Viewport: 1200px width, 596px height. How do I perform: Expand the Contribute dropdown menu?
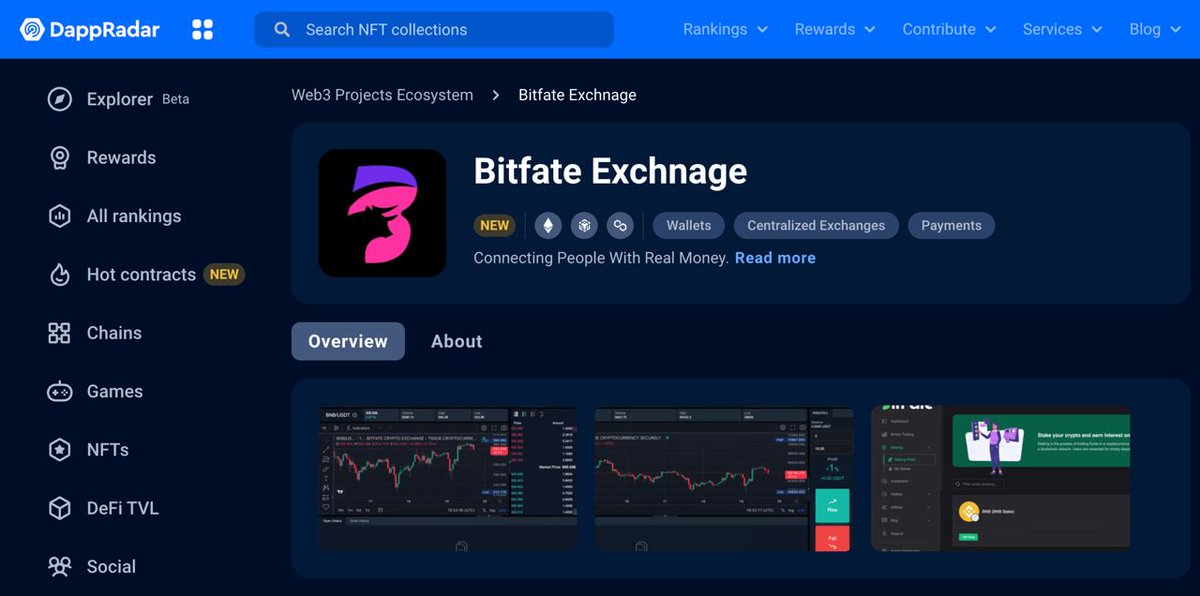(949, 30)
